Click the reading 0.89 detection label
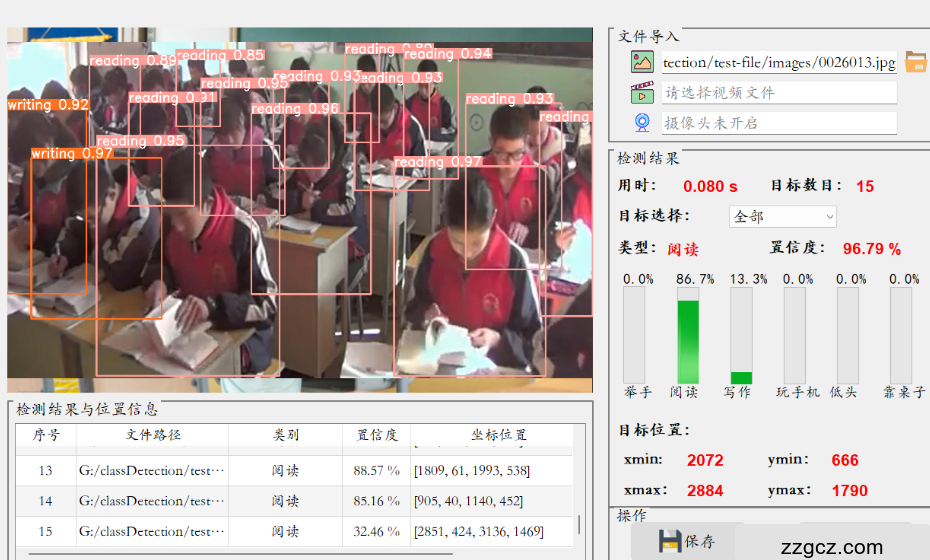 point(133,61)
